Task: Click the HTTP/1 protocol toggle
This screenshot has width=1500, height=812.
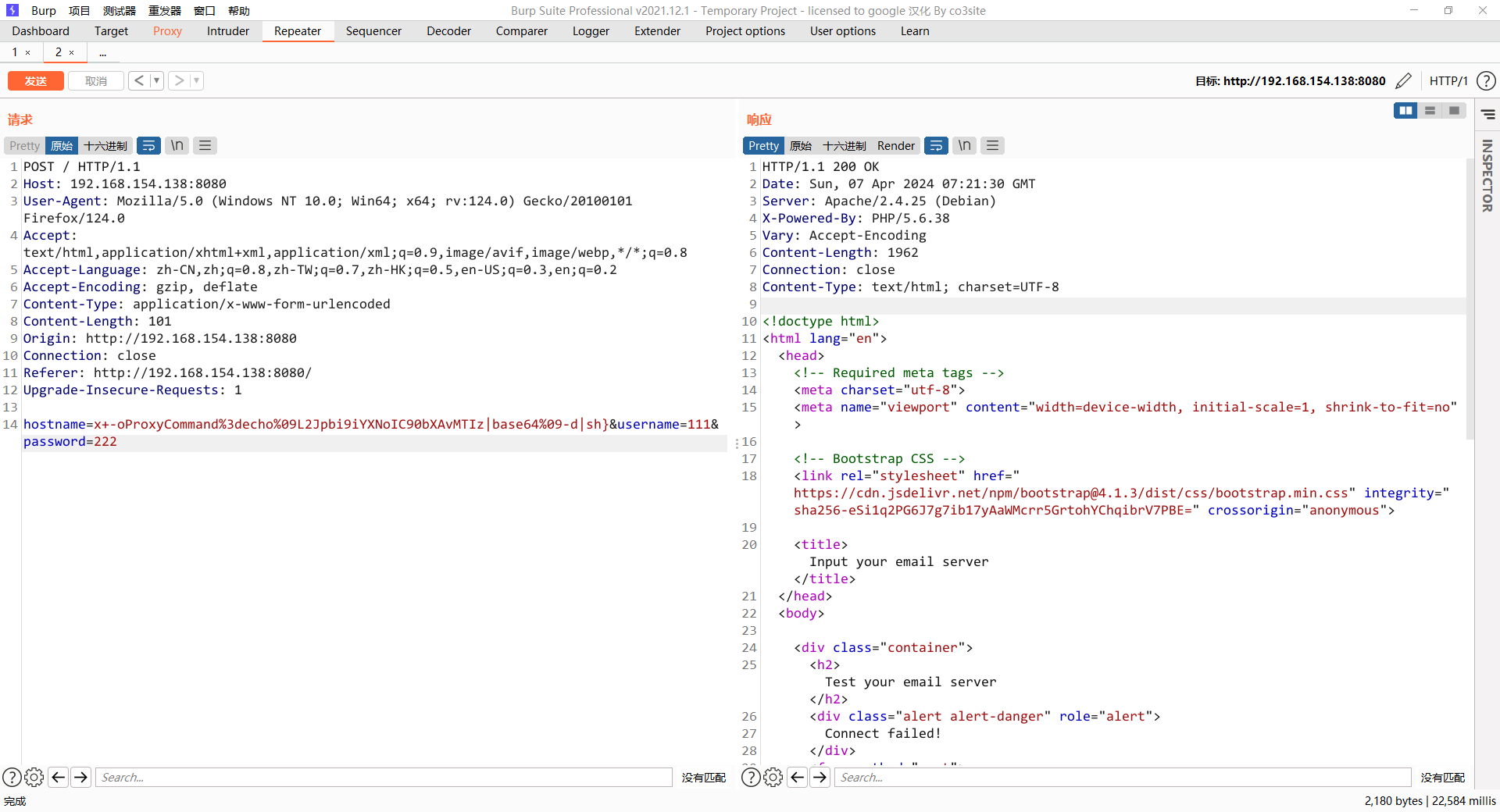Action: [1448, 80]
